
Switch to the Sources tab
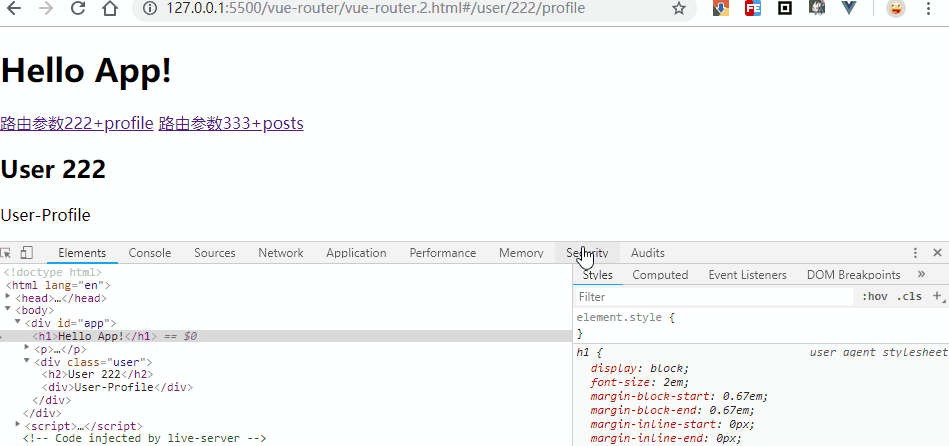tap(215, 253)
